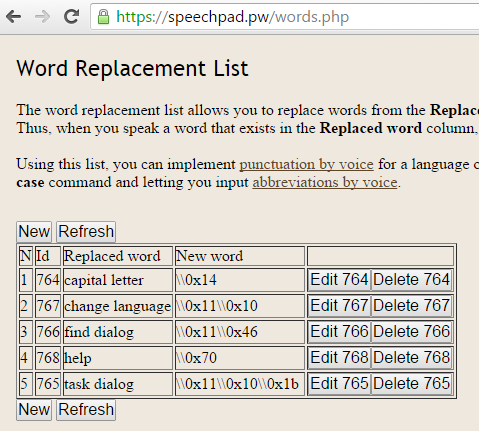Focus the address bar showing speechpad.pw/words.php
The height and width of the screenshot is (431, 479).
[x=285, y=17]
